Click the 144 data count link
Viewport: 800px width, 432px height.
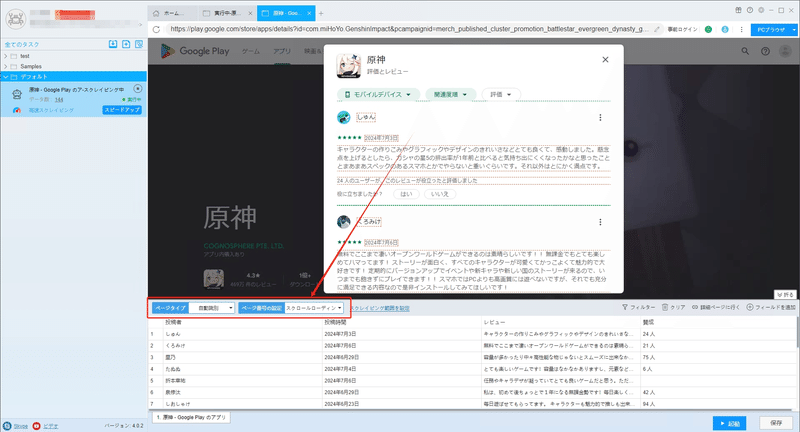click(x=59, y=99)
